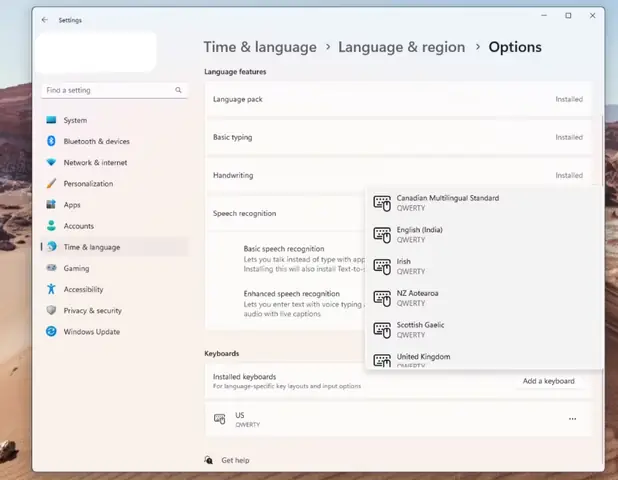
Task: Maximize the Settings window
Action: pos(568,15)
